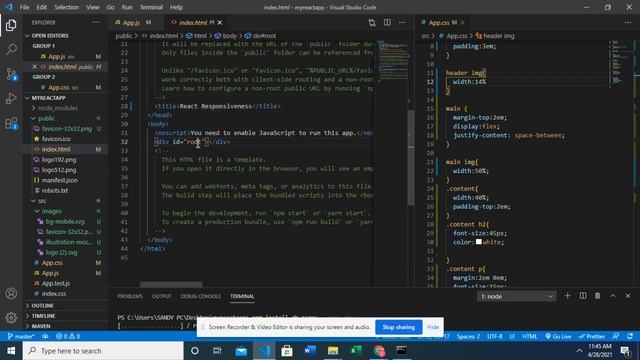Click the Windows Start button
Image resolution: width=640 pixels, height=360 pixels.
coord(11,351)
